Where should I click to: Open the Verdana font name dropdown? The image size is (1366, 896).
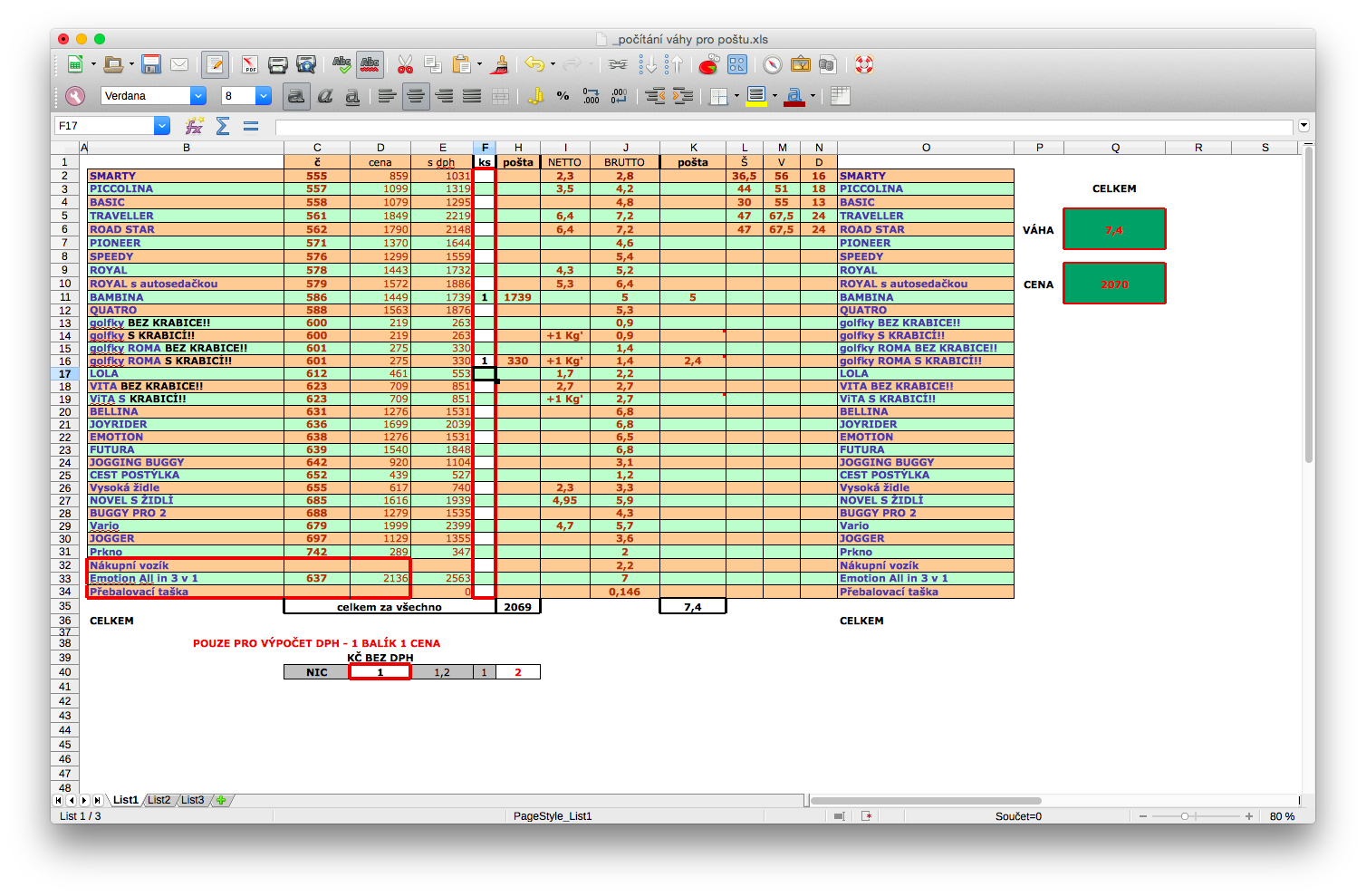[x=197, y=96]
